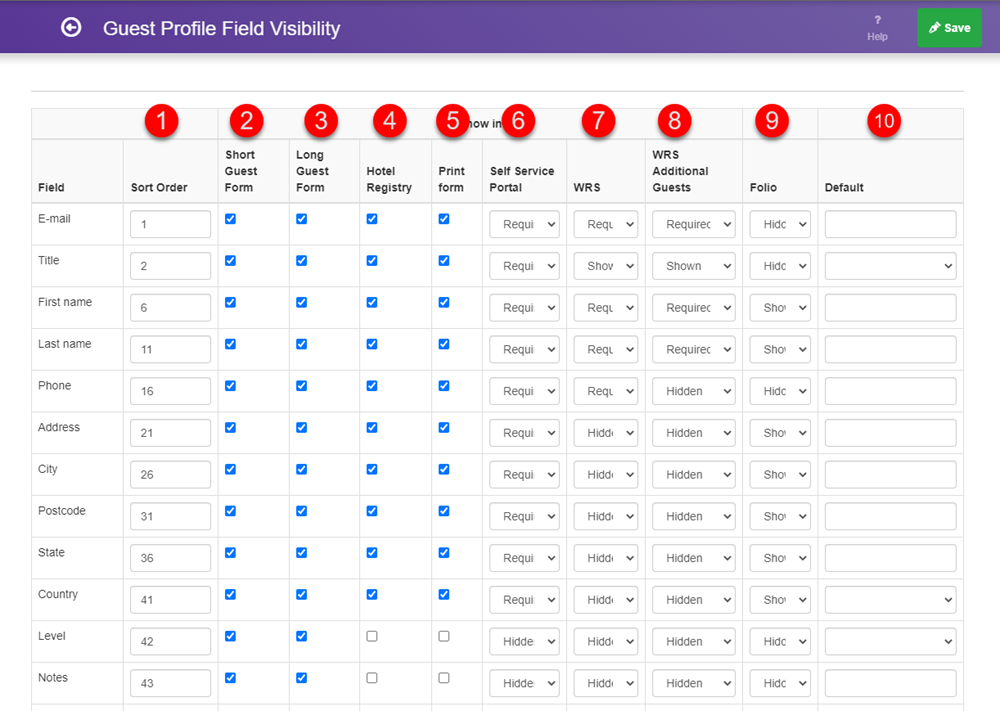Click the Sort Order field for First name
The width and height of the screenshot is (1000, 711).
click(169, 307)
